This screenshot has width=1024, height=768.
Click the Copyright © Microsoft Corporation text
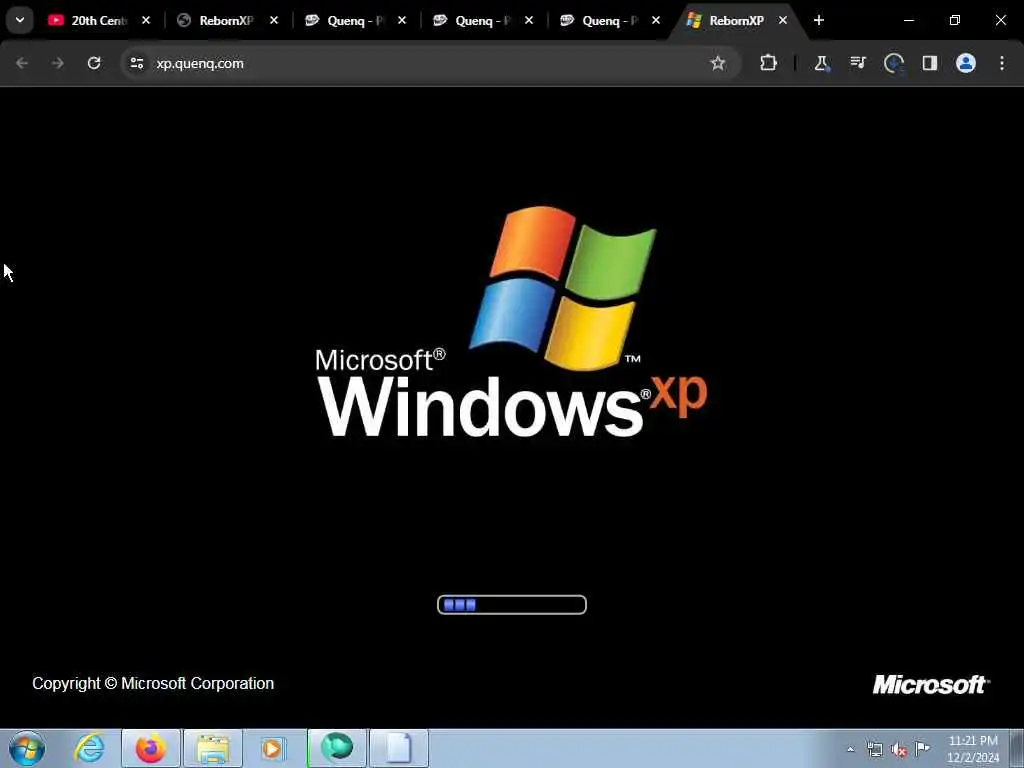153,684
